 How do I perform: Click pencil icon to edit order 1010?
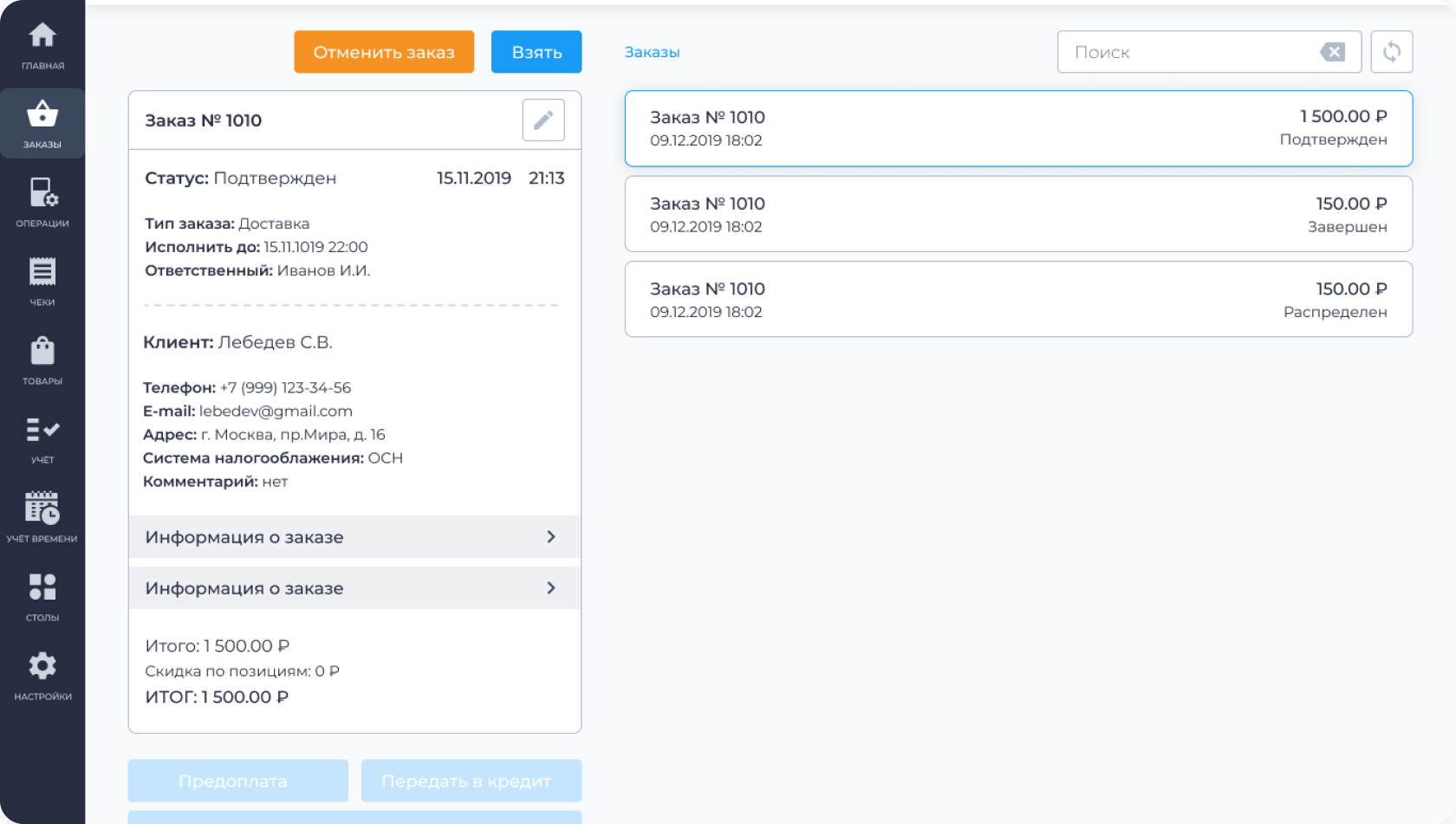point(543,120)
